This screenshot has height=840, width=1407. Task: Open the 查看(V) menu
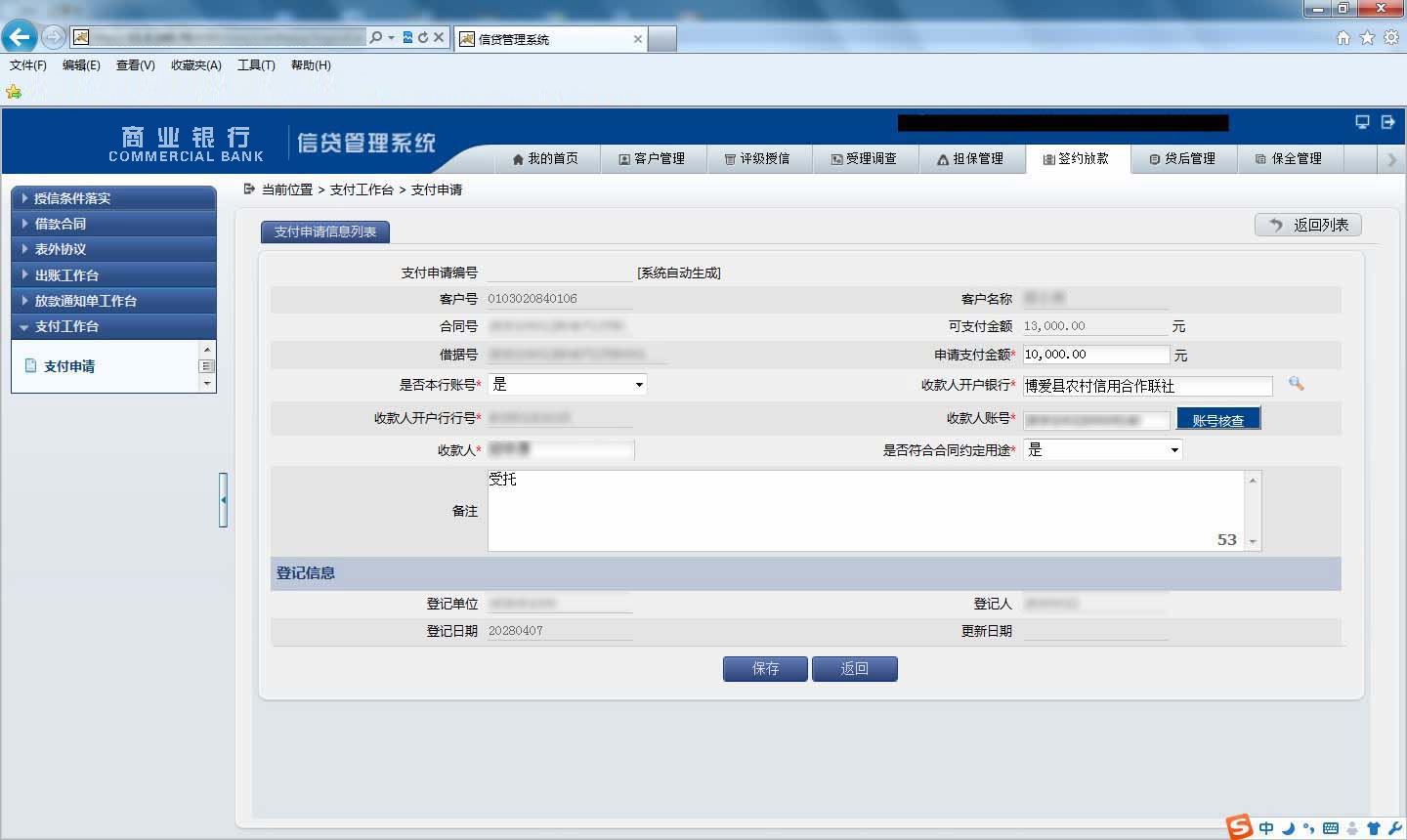[135, 65]
